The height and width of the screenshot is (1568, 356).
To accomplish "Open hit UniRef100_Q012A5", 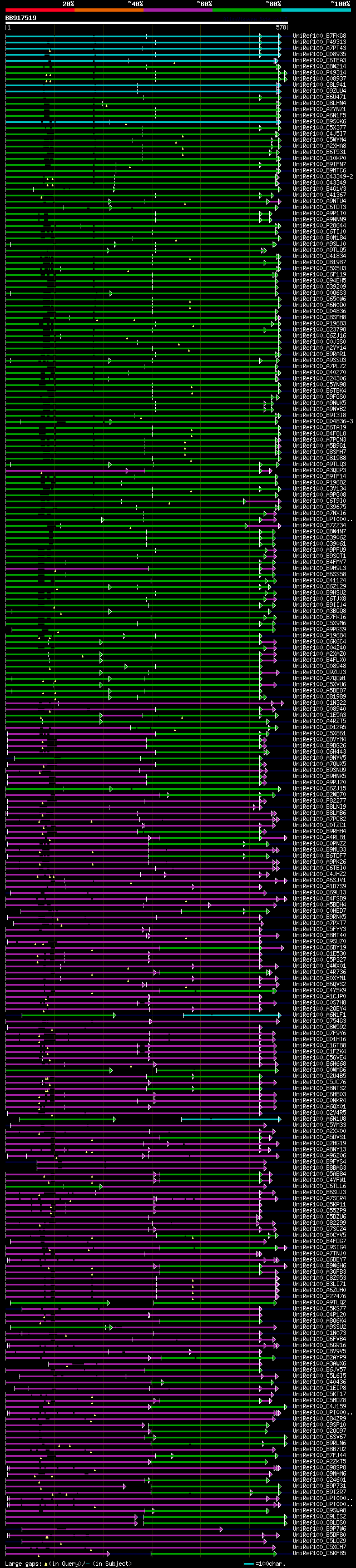I will (x=319, y=728).
